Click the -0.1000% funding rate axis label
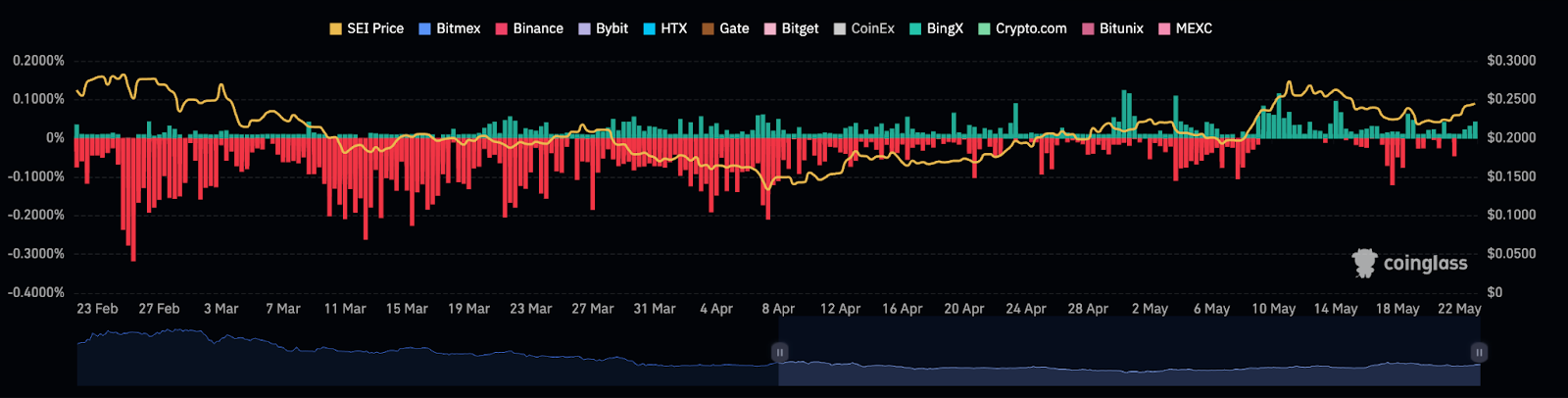Screen dimensions: 1568x398 [36, 176]
